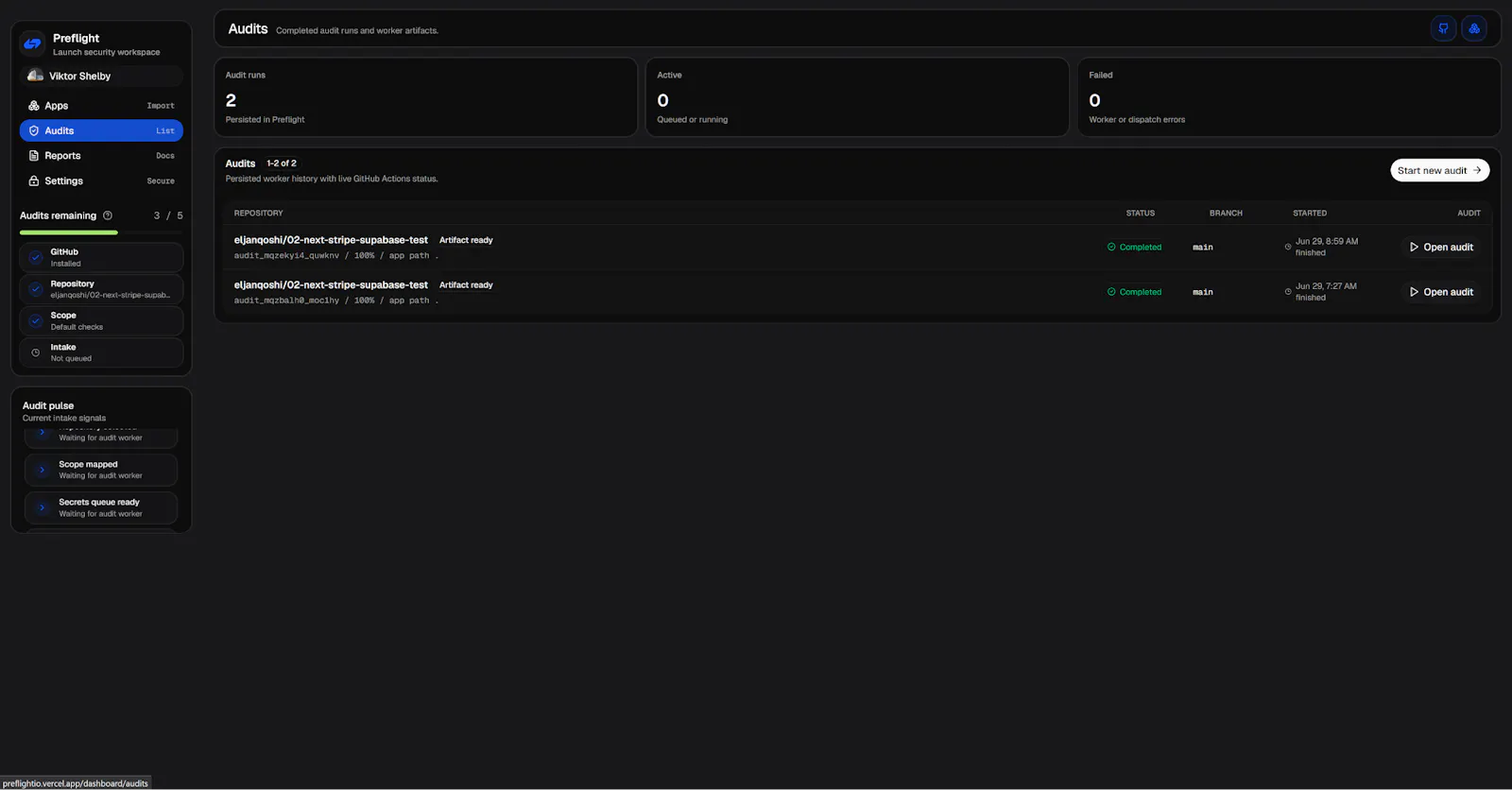Click the Audit pulse heading
Image resolution: width=1512 pixels, height=790 pixels.
[48, 405]
